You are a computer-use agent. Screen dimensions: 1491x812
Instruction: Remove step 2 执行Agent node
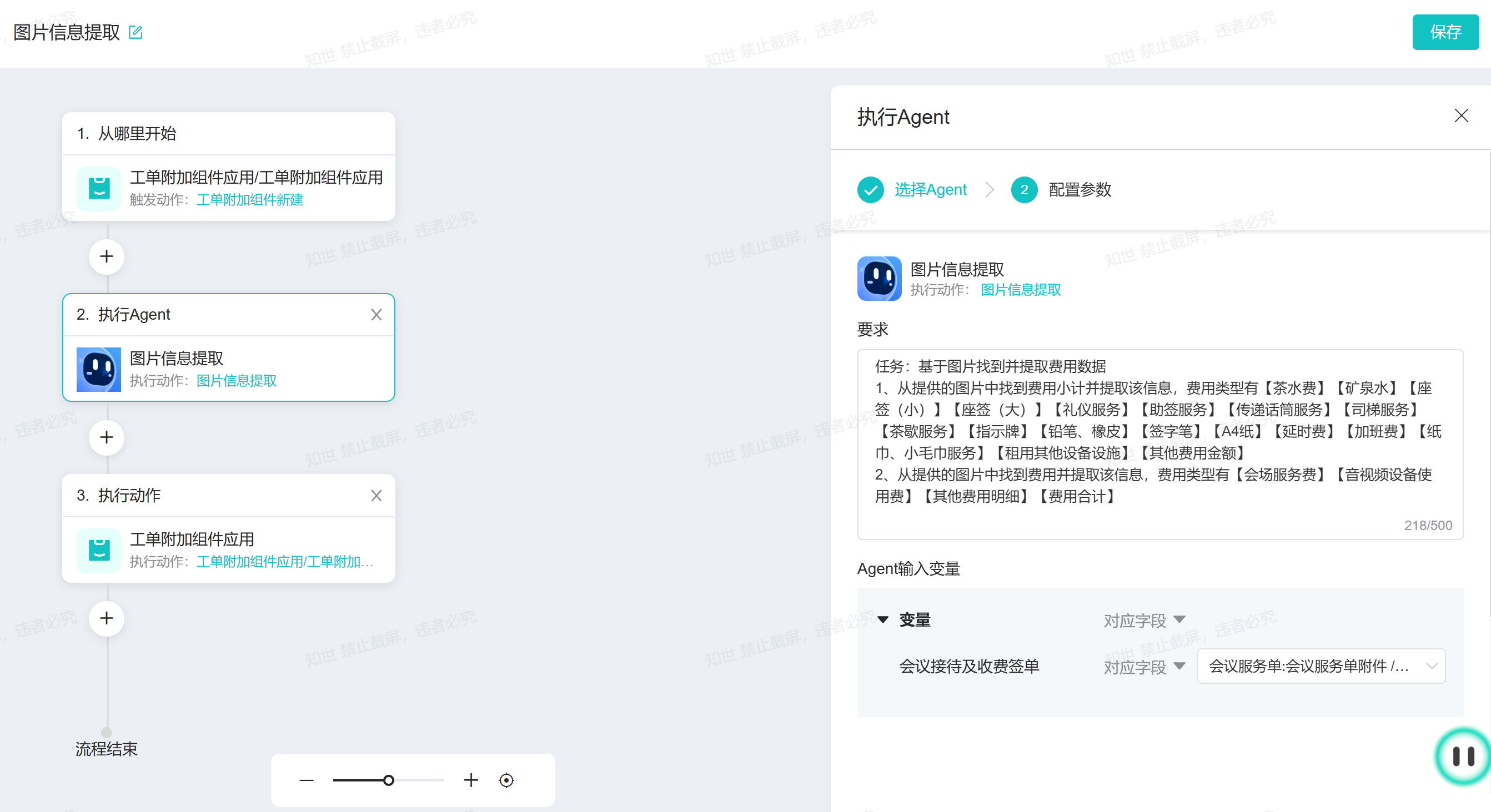tap(376, 315)
